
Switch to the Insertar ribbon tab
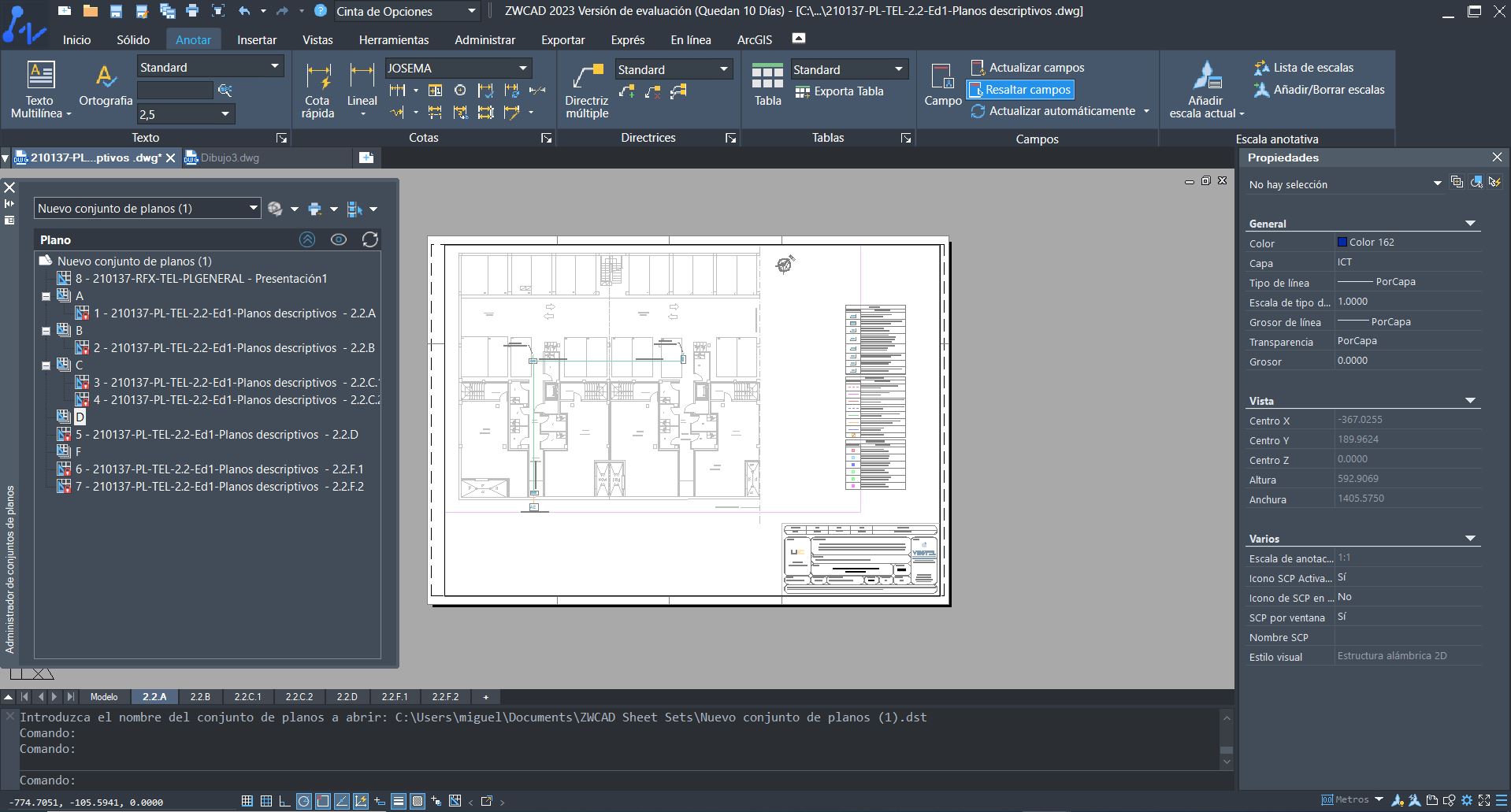(257, 39)
